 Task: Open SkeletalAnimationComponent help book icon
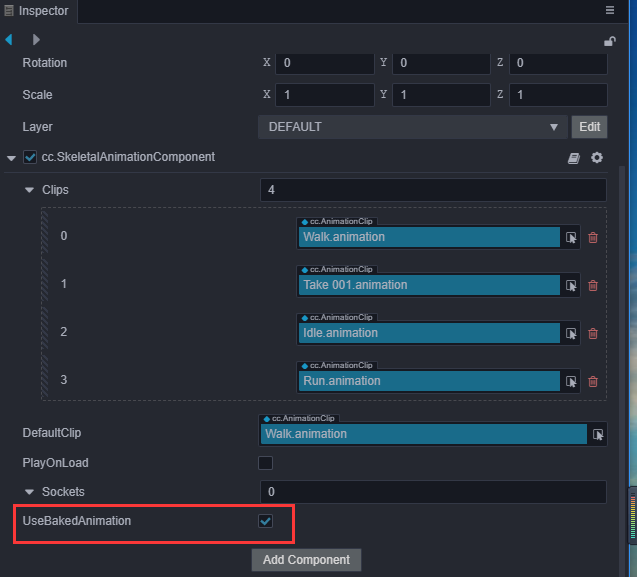(574, 158)
